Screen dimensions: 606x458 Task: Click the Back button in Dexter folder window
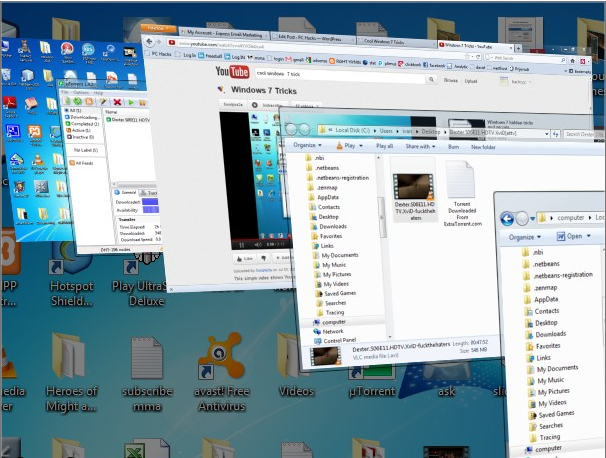tap(291, 129)
